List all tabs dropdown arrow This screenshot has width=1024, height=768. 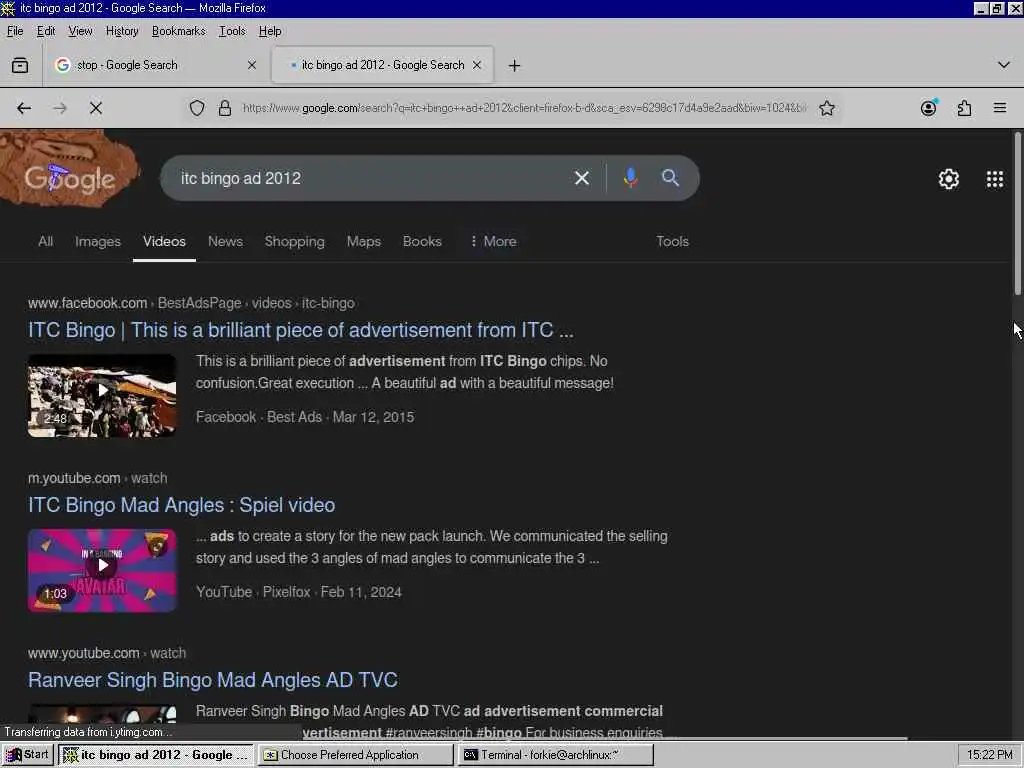pos(1004,65)
